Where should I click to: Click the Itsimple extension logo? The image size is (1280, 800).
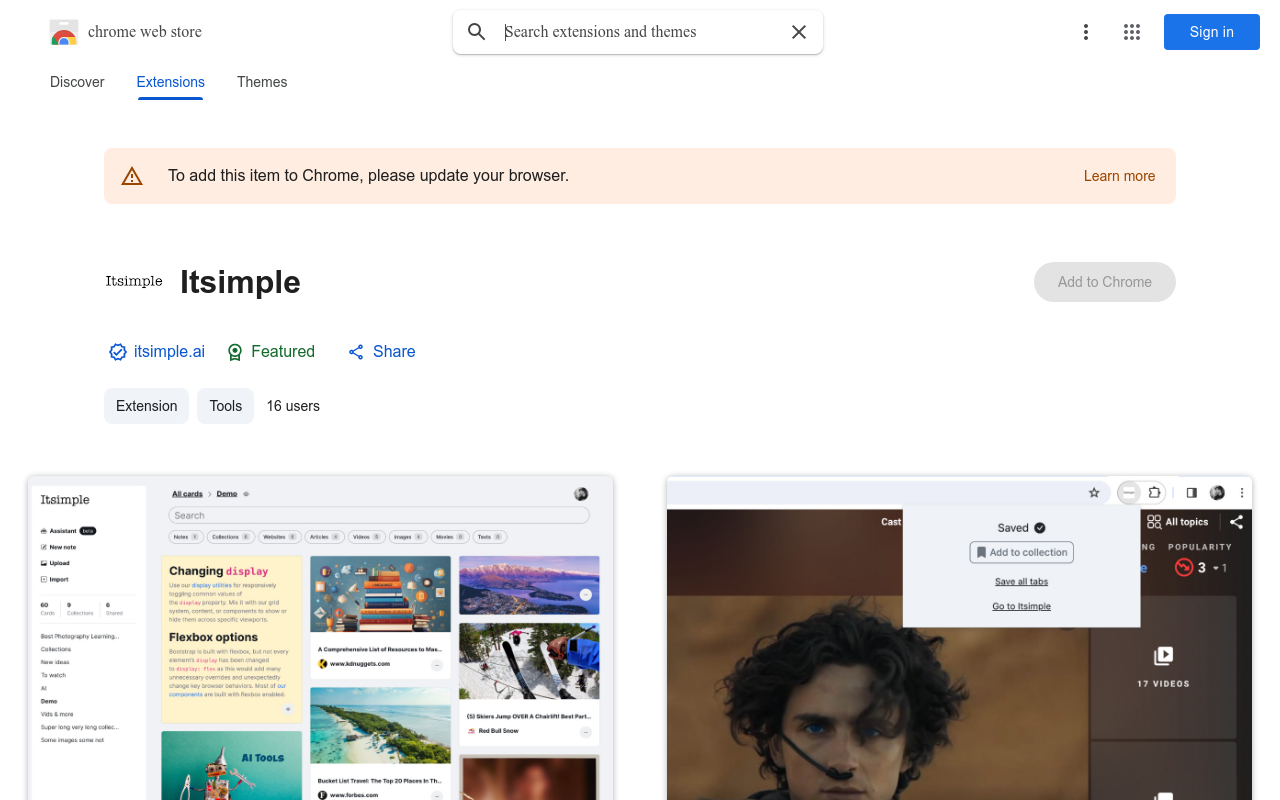[134, 282]
